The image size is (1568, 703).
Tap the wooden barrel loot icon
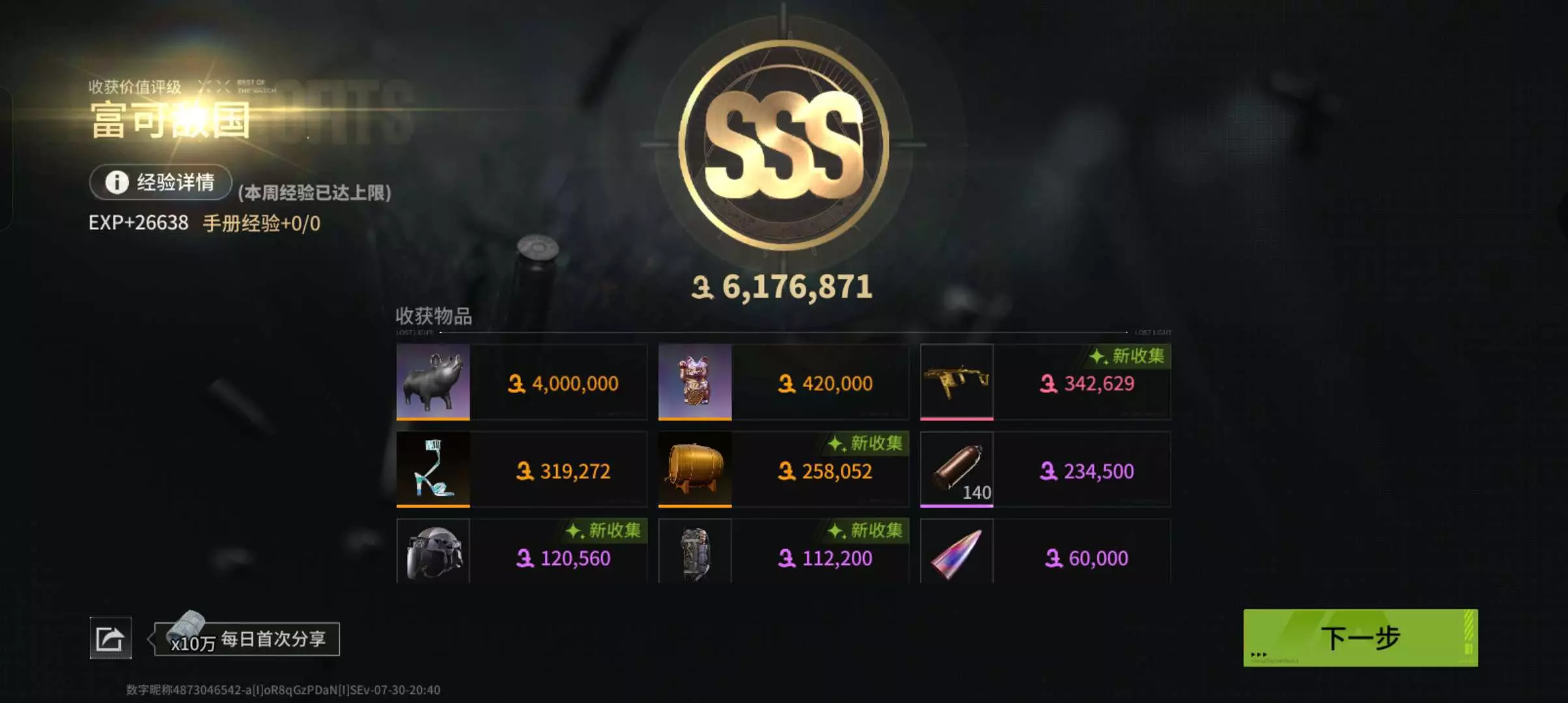pos(695,469)
